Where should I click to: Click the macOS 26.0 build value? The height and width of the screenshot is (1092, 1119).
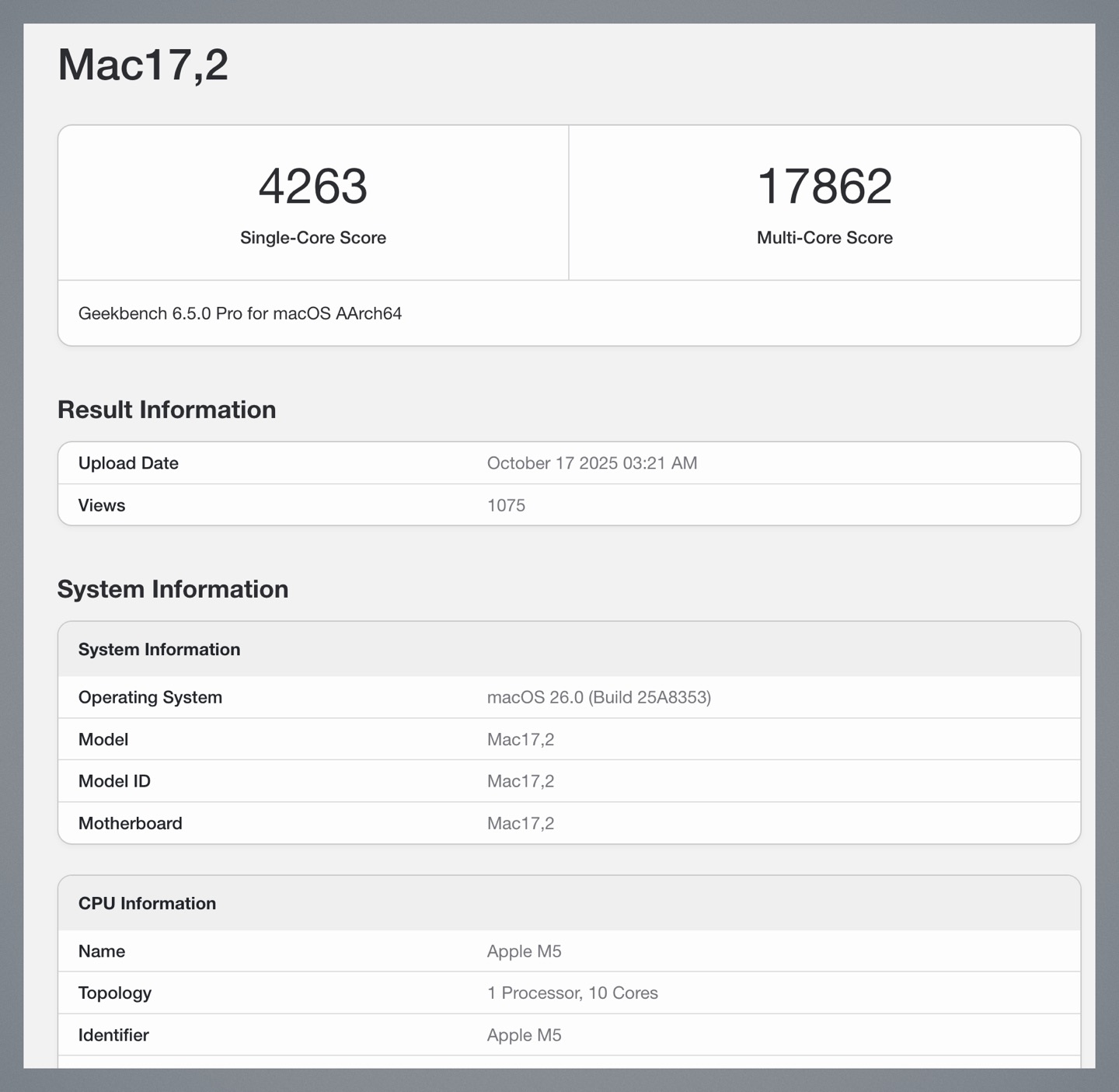598,697
